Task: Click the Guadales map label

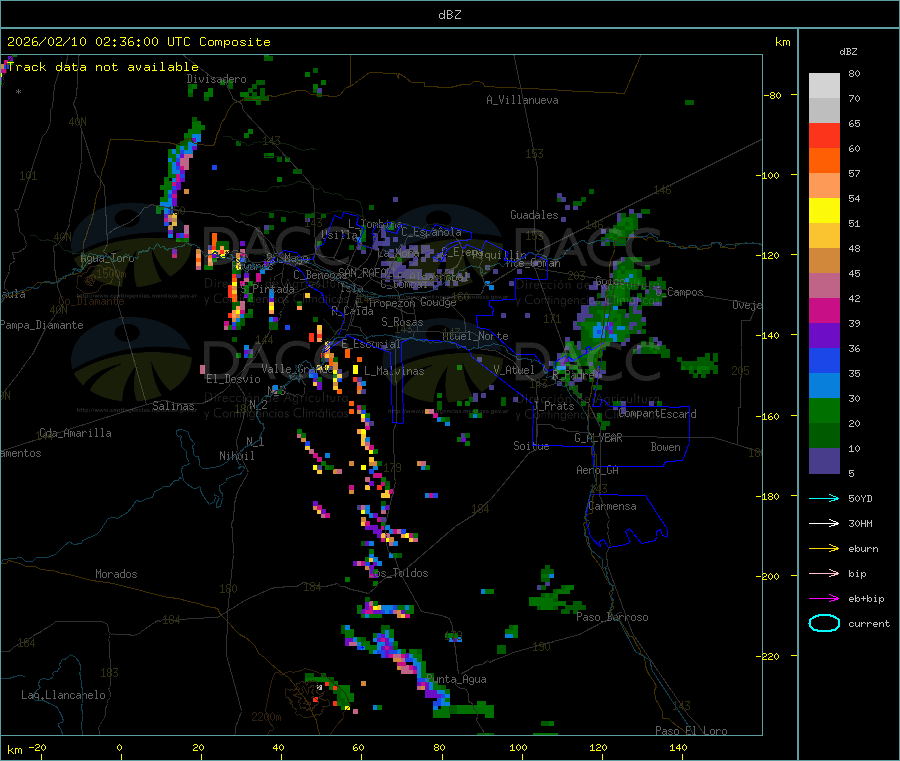Action: point(534,215)
